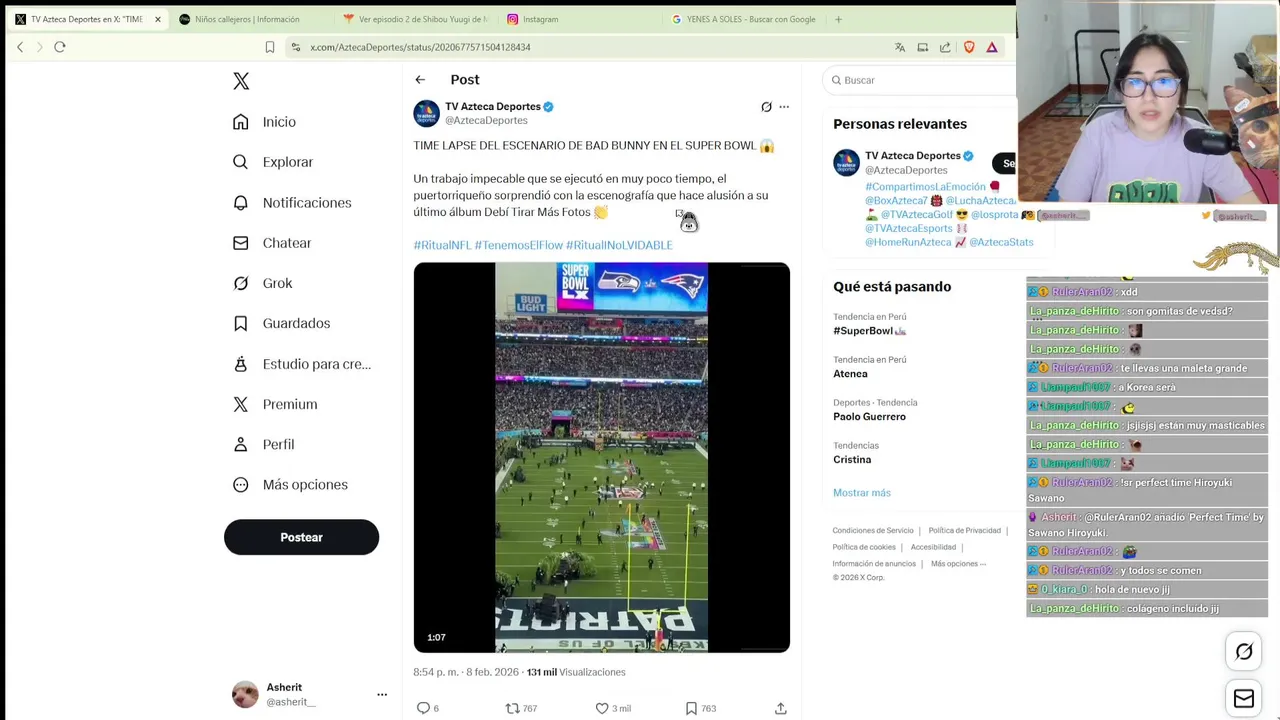This screenshot has width=1280, height=720.
Task: Open Información de anuncios link
Action: click(x=874, y=564)
